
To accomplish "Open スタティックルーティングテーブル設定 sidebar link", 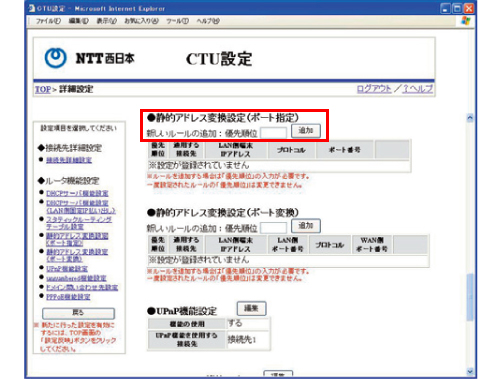I will click(79, 223).
